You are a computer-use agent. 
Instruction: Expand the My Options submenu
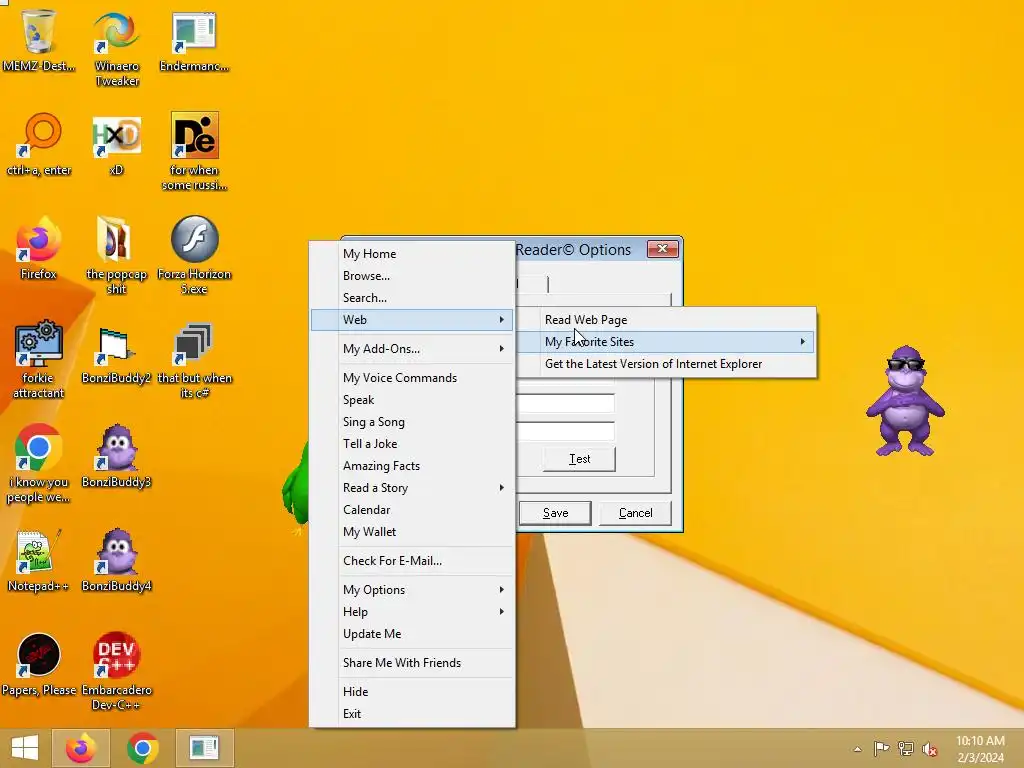coord(412,590)
